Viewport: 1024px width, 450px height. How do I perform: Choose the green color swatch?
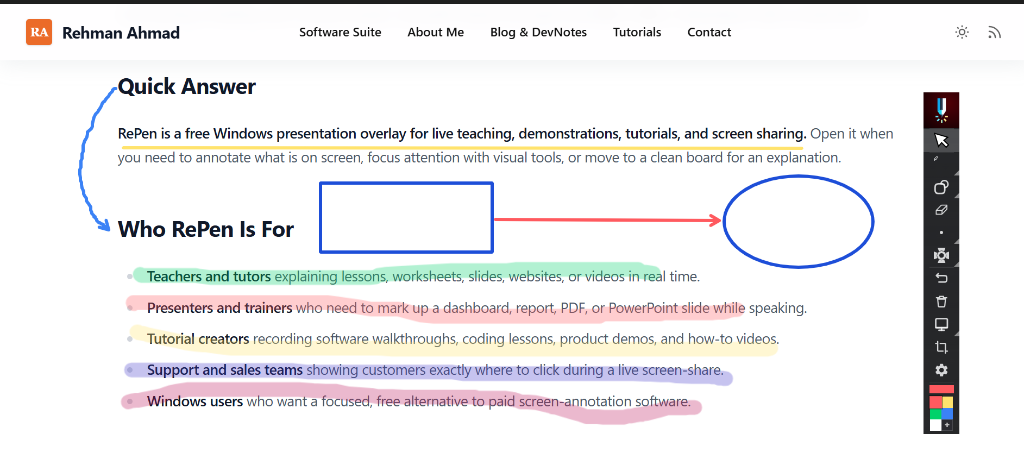pyautogui.click(x=935, y=414)
